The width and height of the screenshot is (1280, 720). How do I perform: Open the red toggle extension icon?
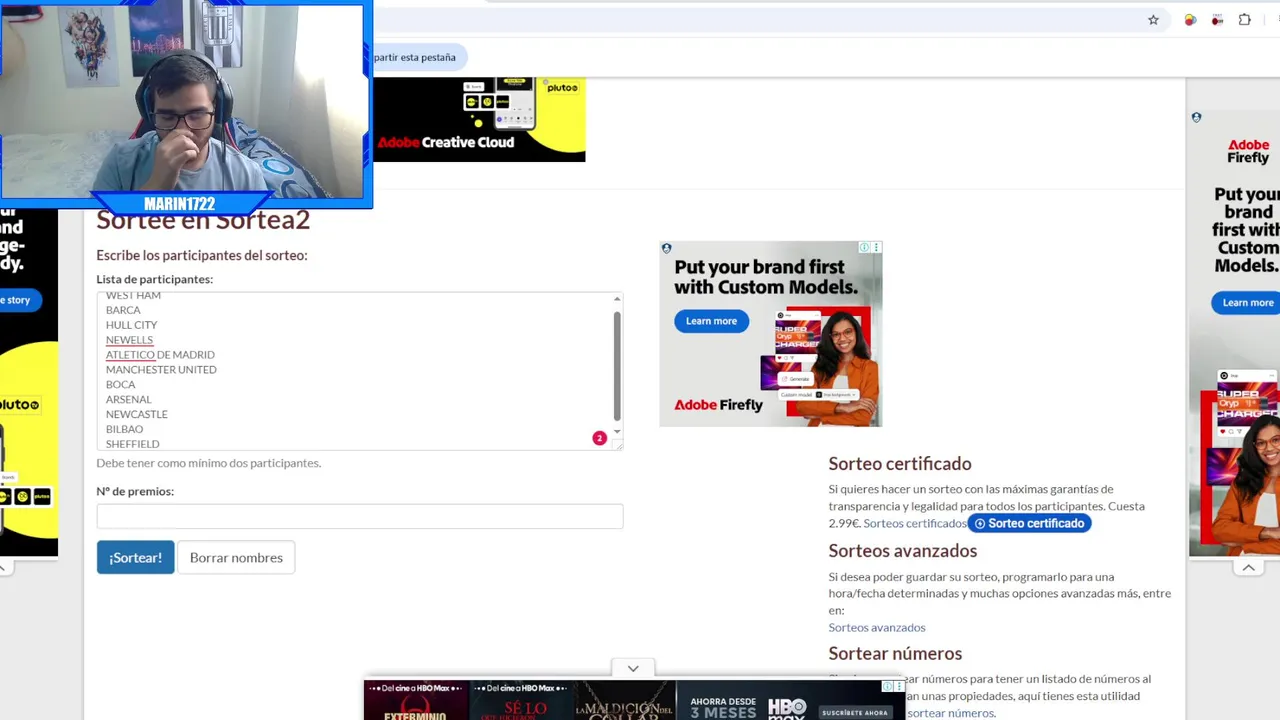click(1217, 20)
